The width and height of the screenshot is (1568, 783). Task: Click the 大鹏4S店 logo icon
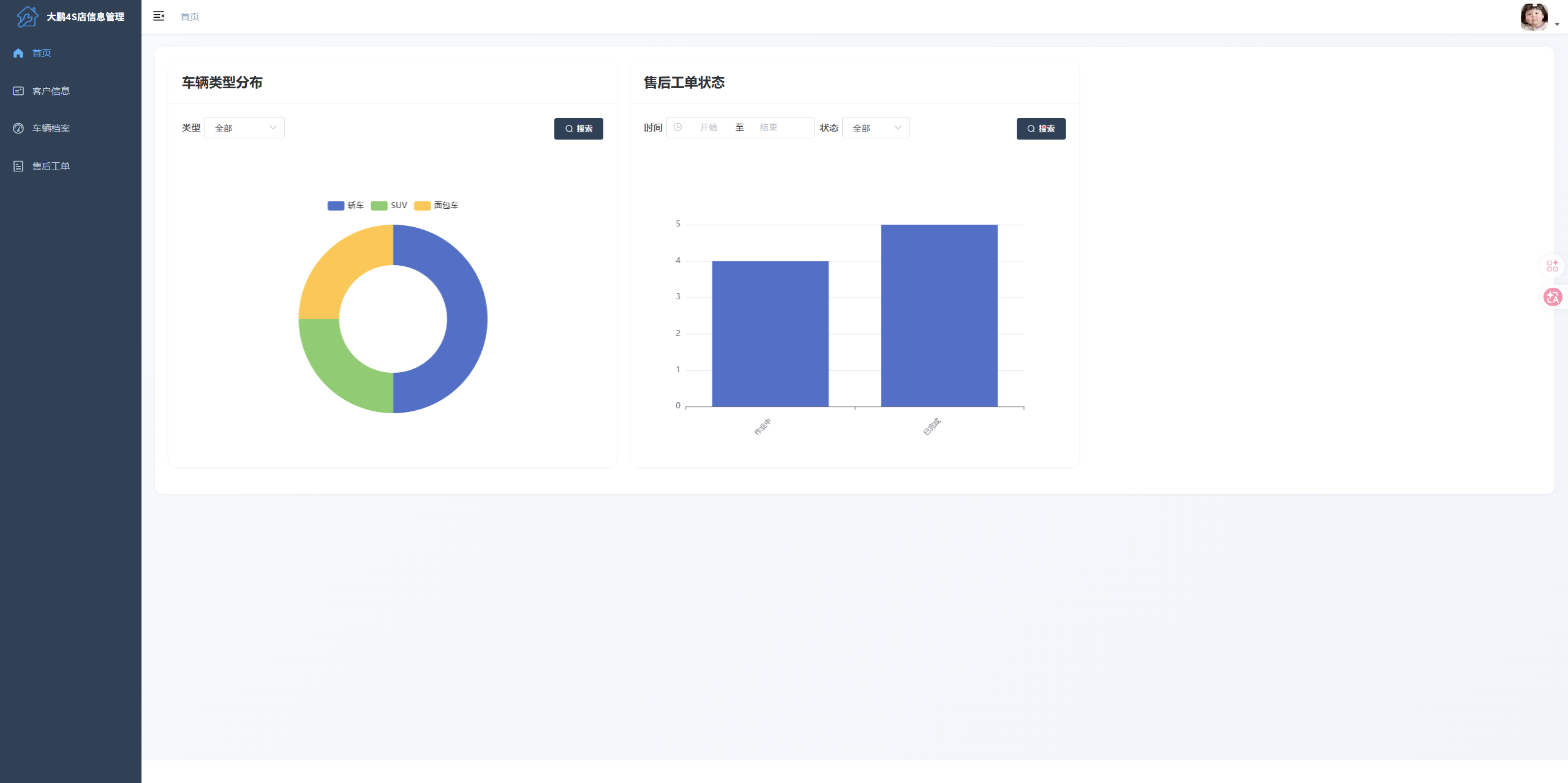[x=27, y=17]
